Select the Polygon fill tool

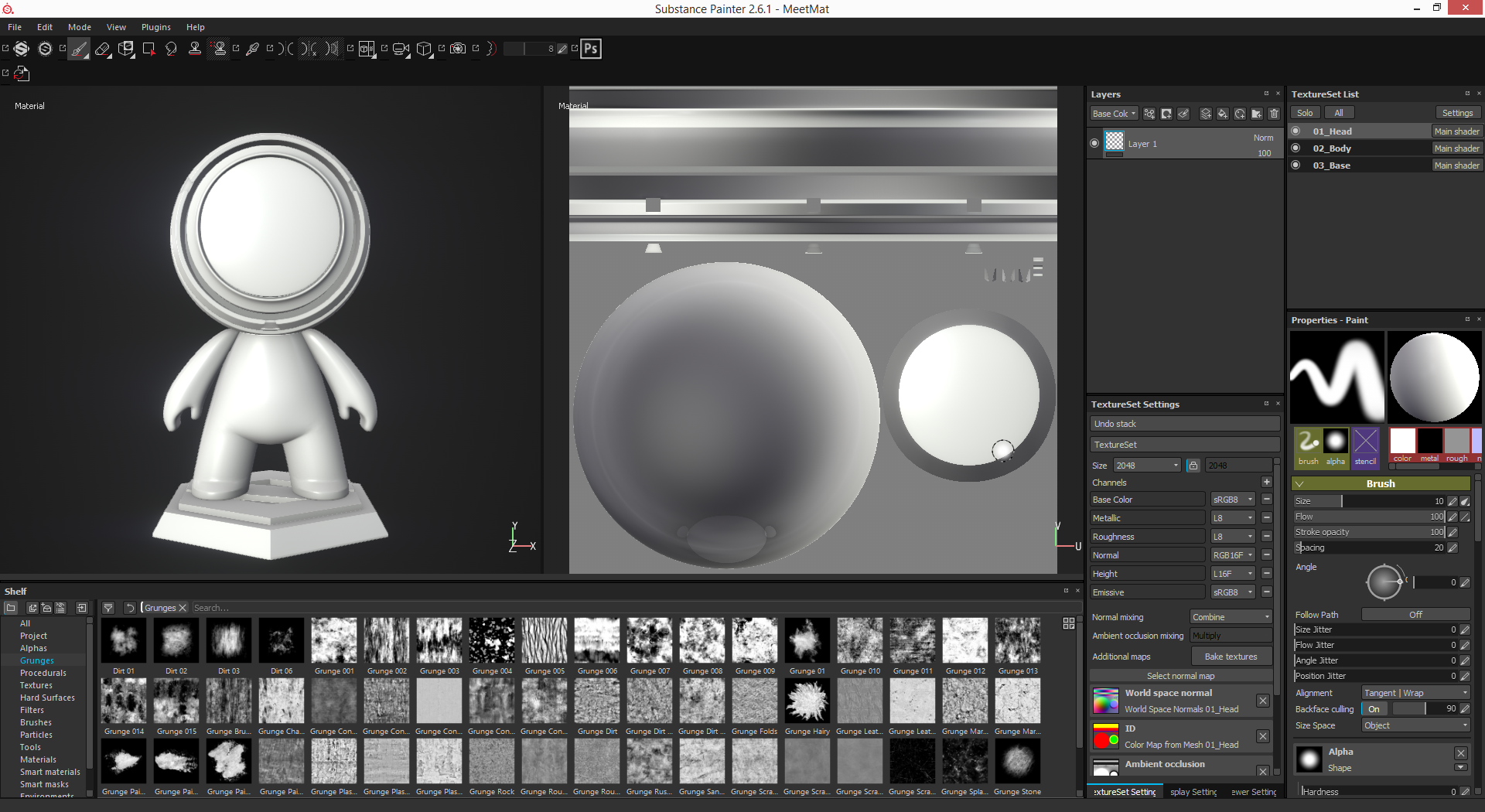pos(149,49)
